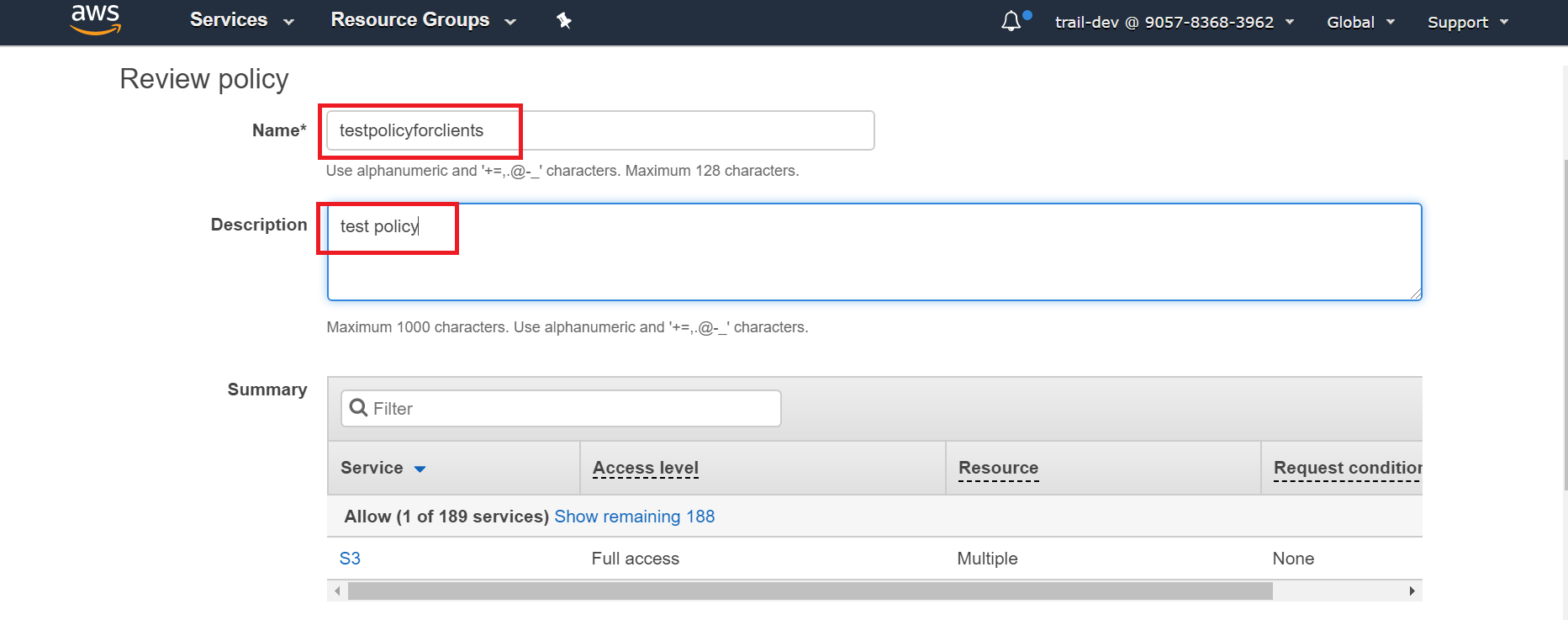Screen dimensions: 1568x620
Task: Open the S3 service link
Action: (350, 559)
